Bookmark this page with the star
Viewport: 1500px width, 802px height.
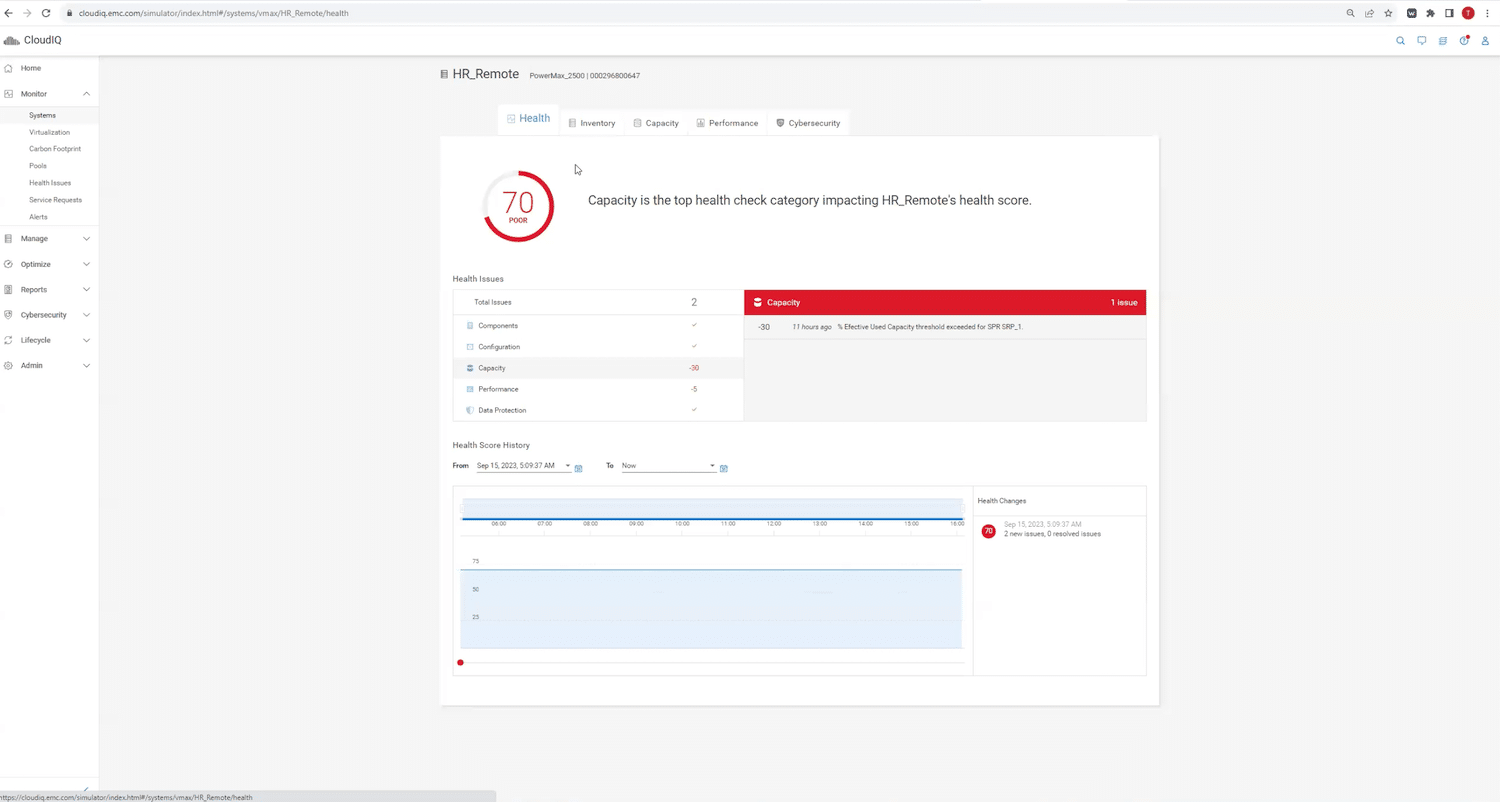tap(1388, 13)
